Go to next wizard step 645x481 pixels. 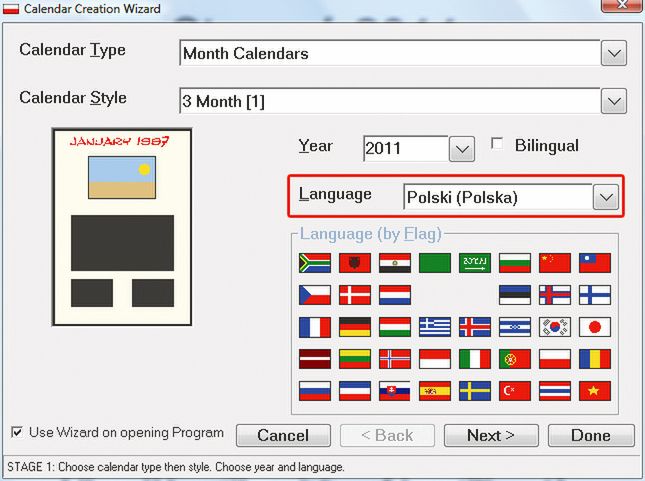click(x=491, y=435)
